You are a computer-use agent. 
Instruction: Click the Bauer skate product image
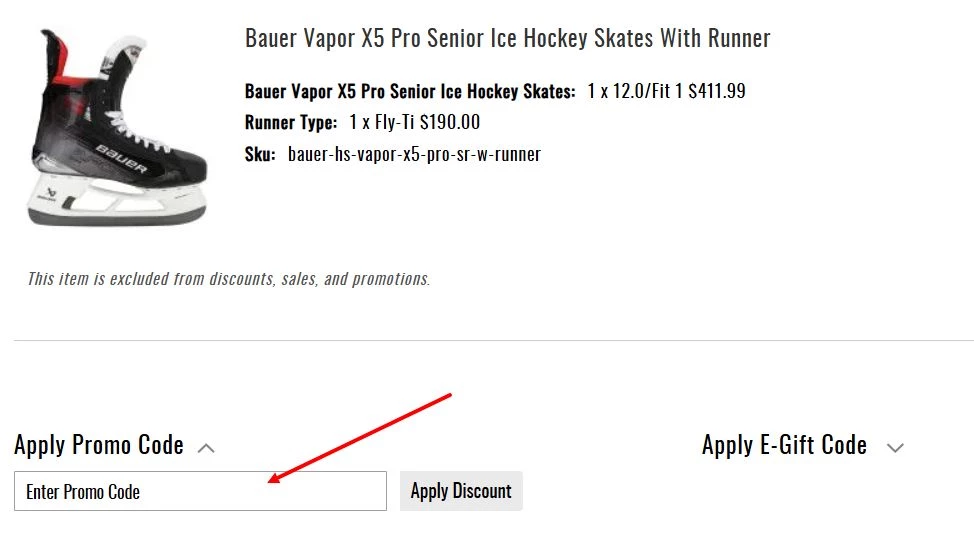pos(116,127)
